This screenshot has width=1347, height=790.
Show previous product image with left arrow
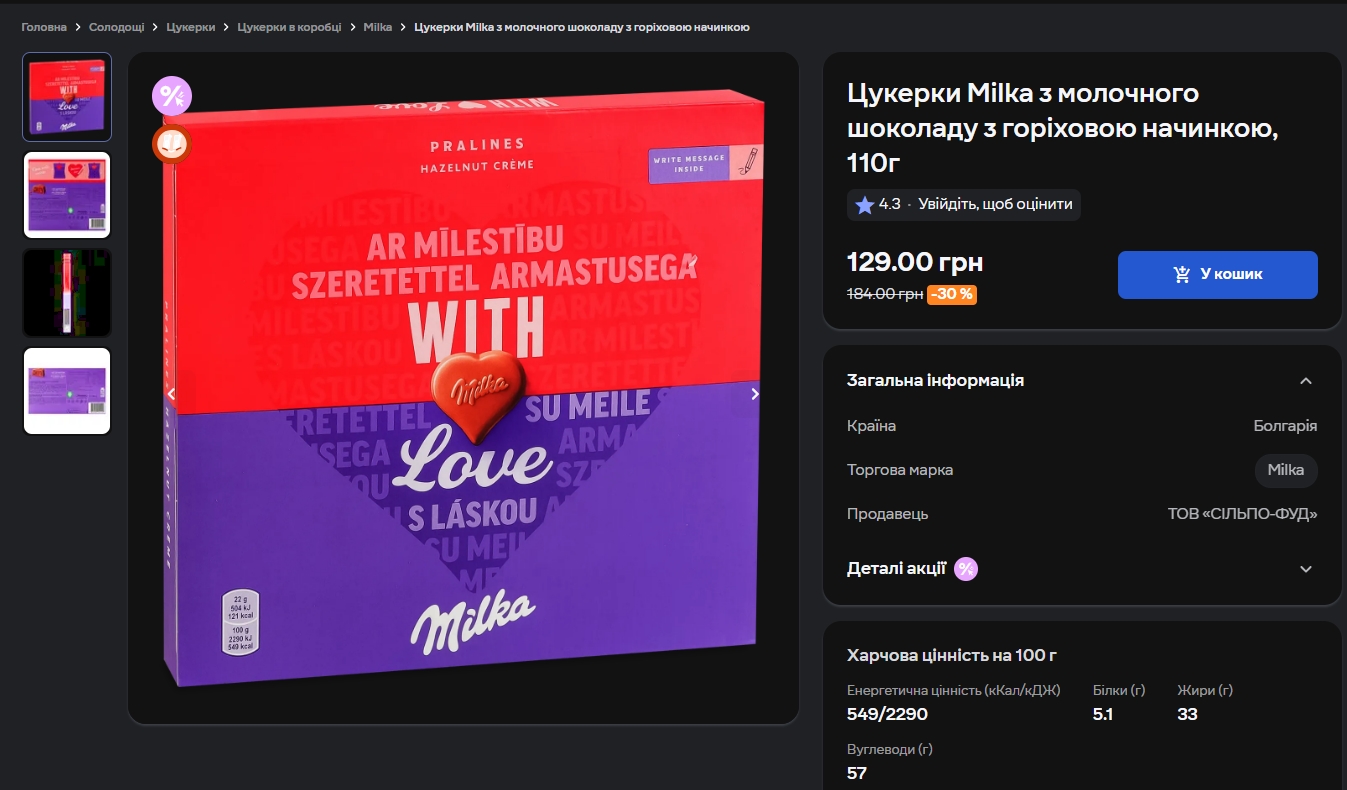(171, 394)
